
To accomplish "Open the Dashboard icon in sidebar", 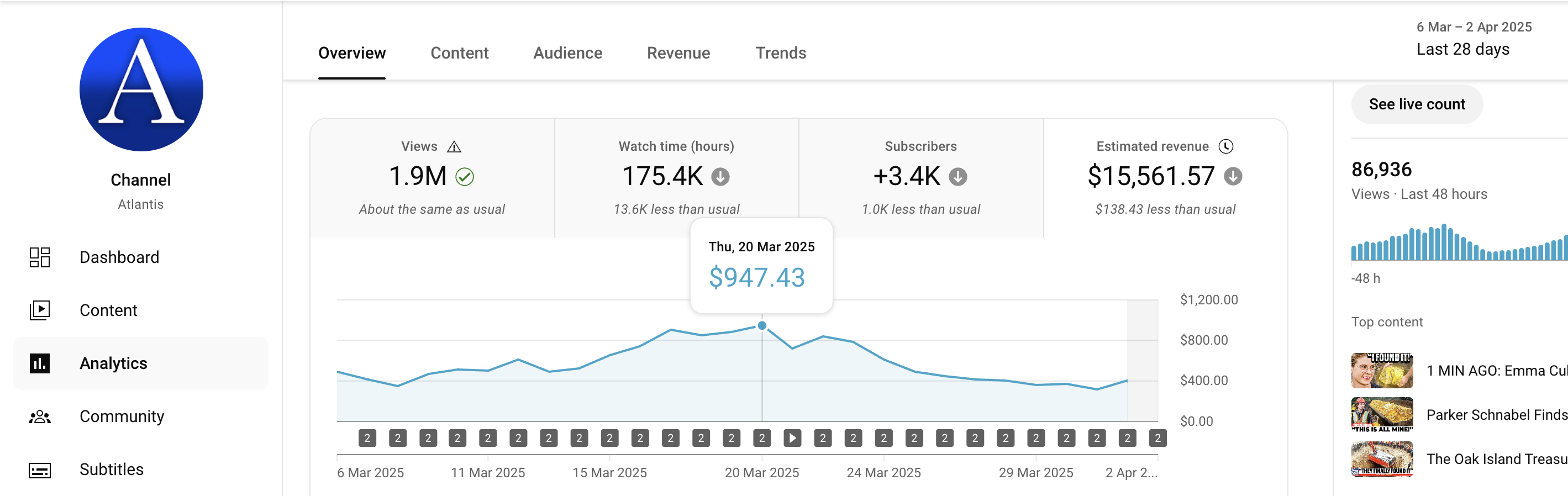I will (40, 257).
